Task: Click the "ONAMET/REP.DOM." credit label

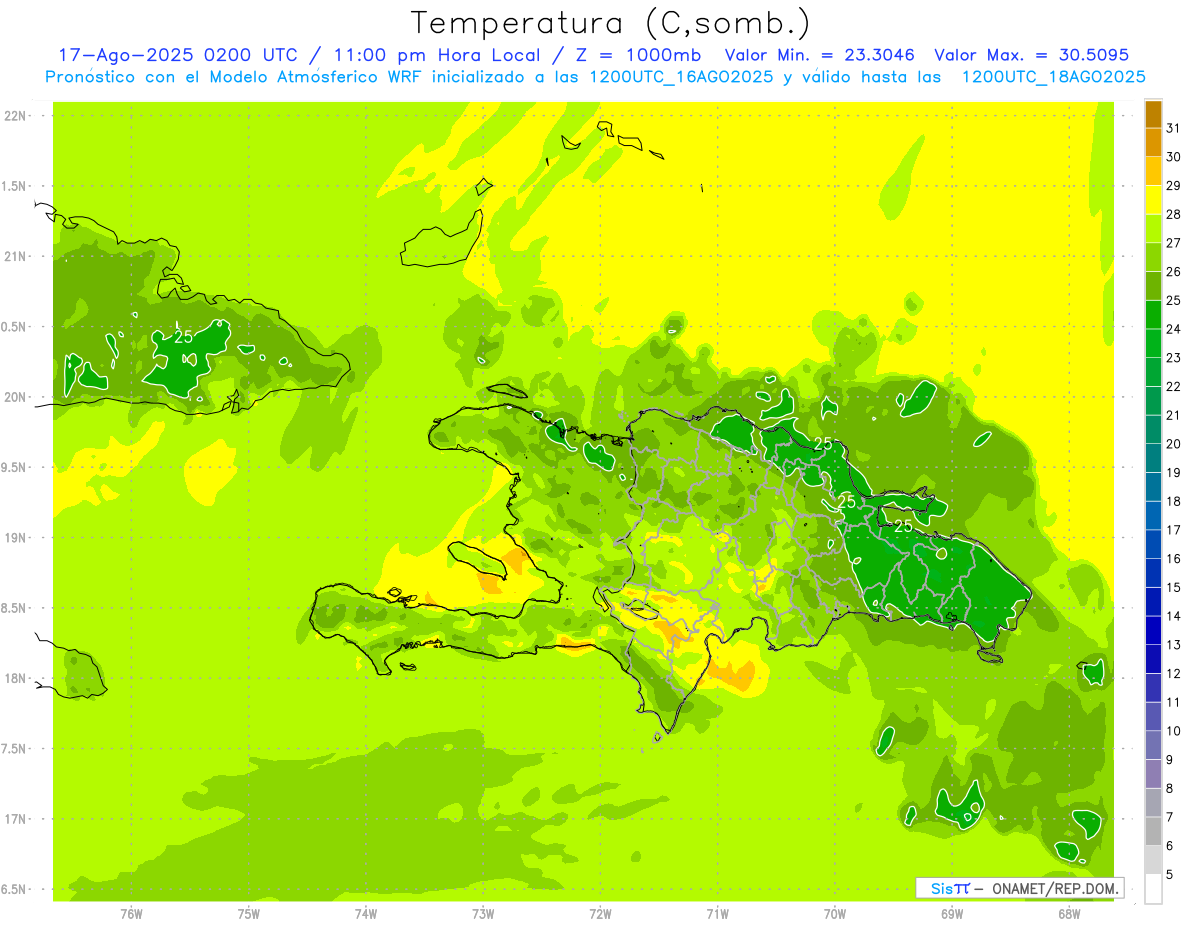Action: point(1056,888)
